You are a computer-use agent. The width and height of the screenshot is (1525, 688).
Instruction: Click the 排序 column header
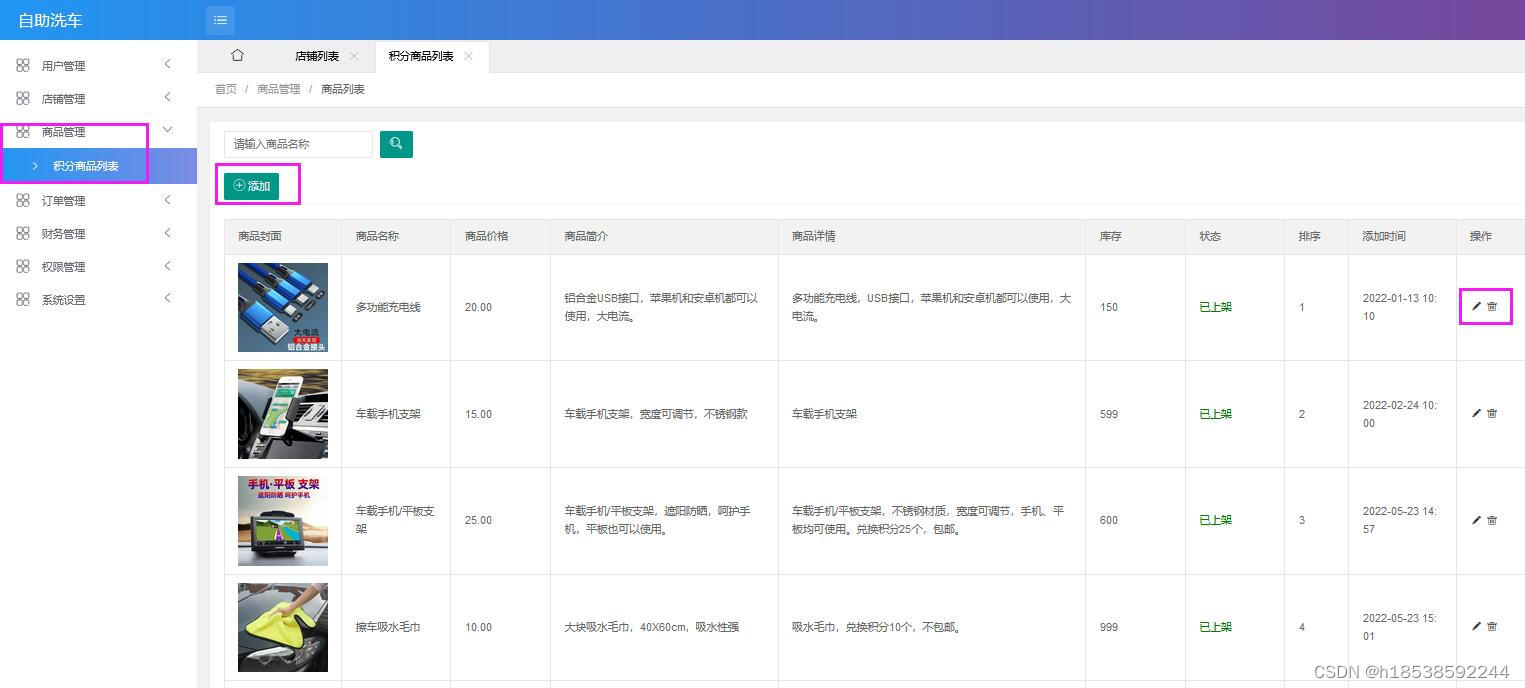1310,236
